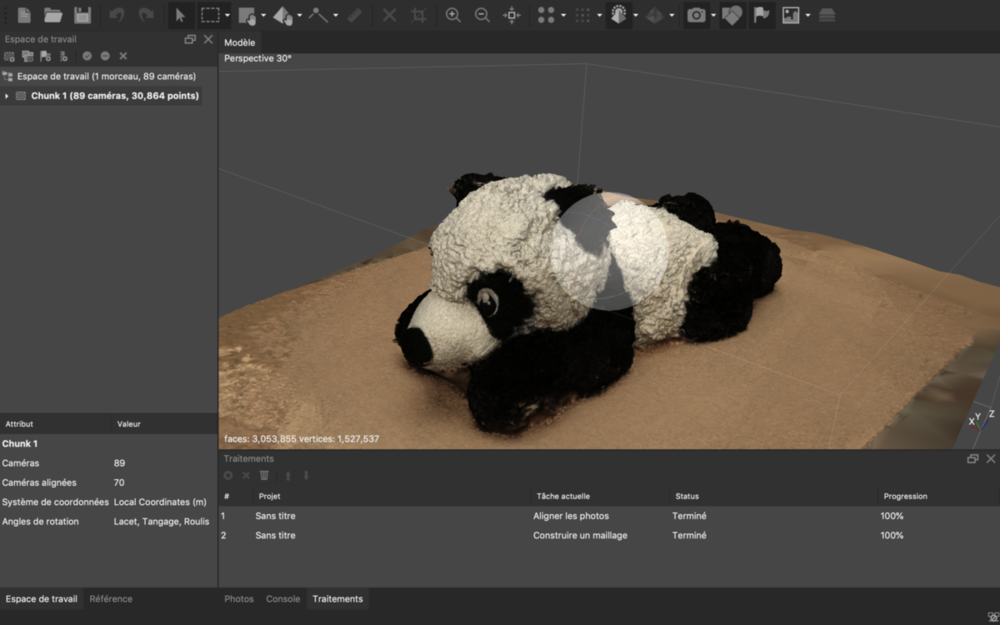
Task: Save the project with the floppy disk icon
Action: pyautogui.click(x=82, y=15)
